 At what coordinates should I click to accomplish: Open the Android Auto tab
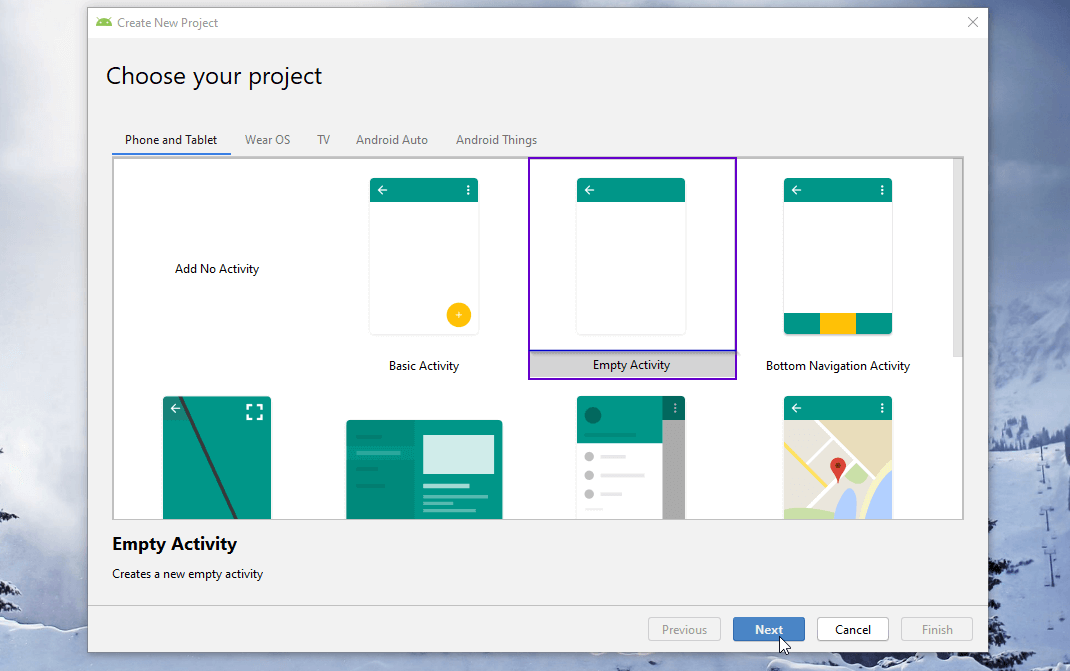[x=391, y=140]
